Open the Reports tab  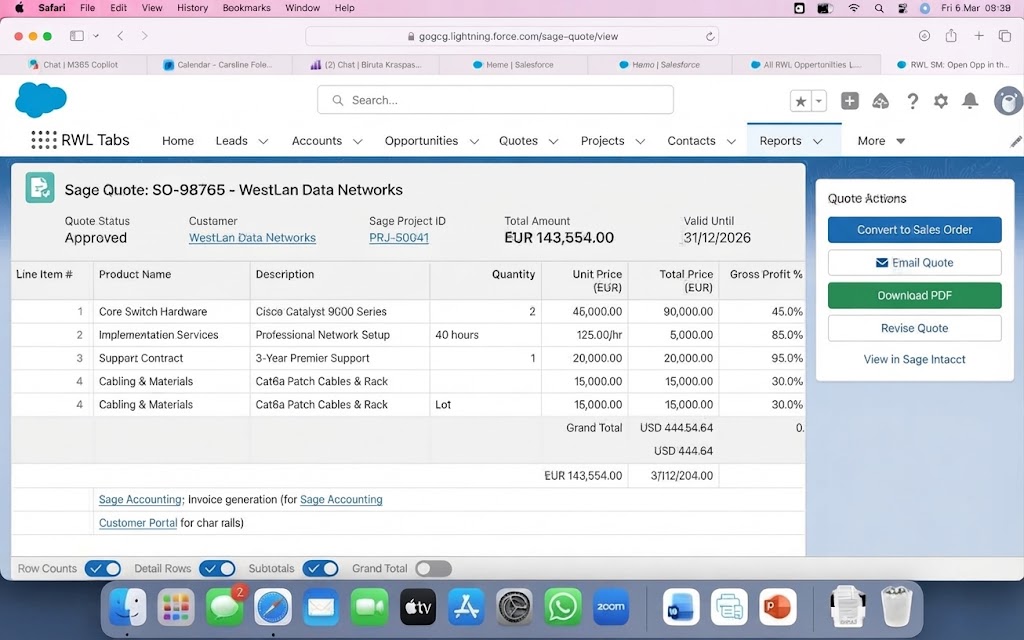(780, 141)
